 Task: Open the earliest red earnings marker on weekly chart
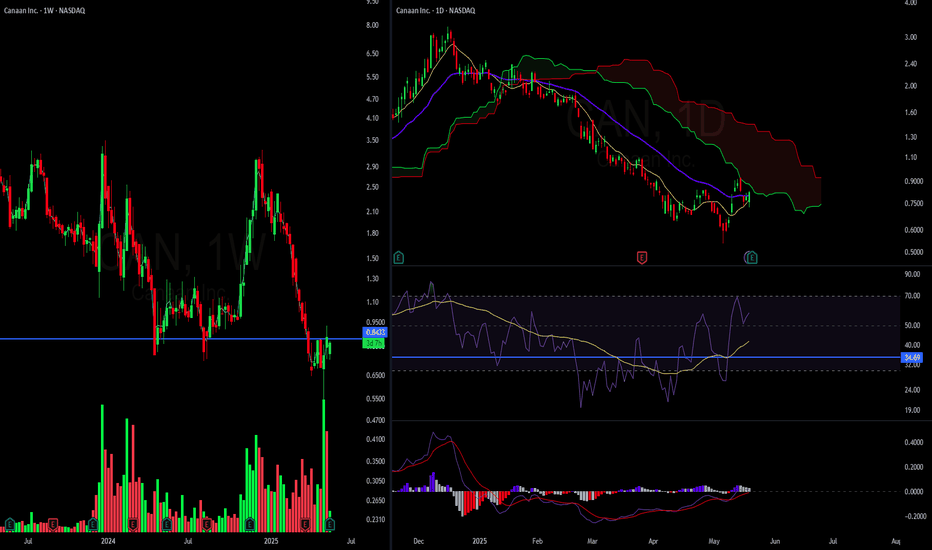point(53,524)
